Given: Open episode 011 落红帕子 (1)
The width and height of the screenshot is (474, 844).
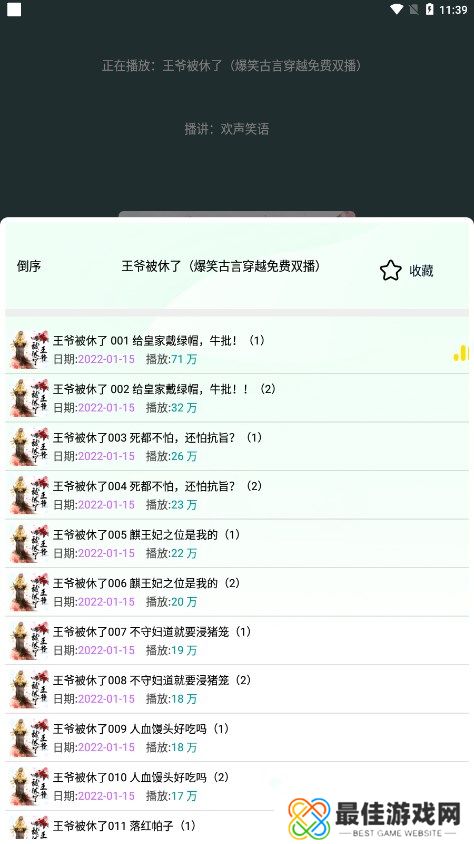Looking at the screenshot, I should pyautogui.click(x=140, y=827).
